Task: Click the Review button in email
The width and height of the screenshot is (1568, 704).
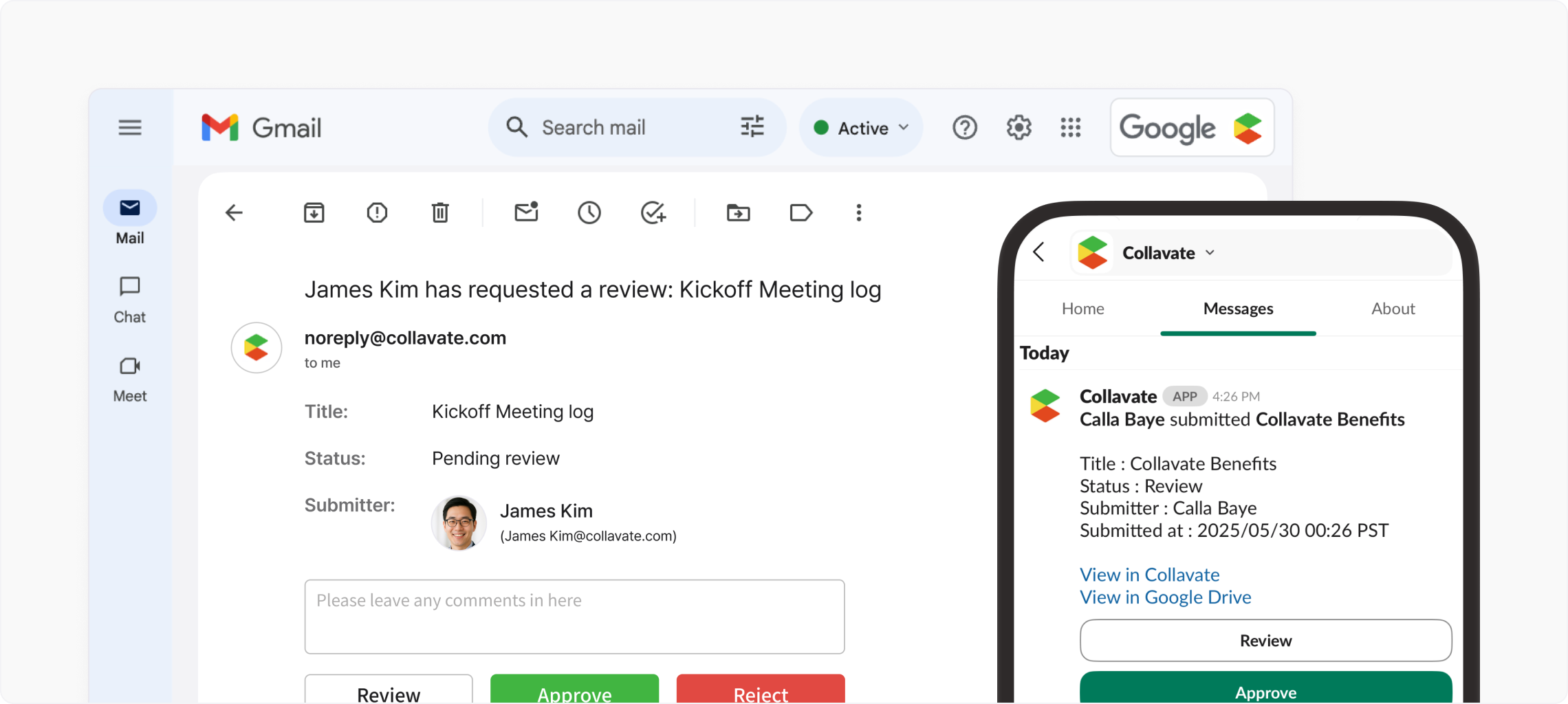Action: [389, 690]
